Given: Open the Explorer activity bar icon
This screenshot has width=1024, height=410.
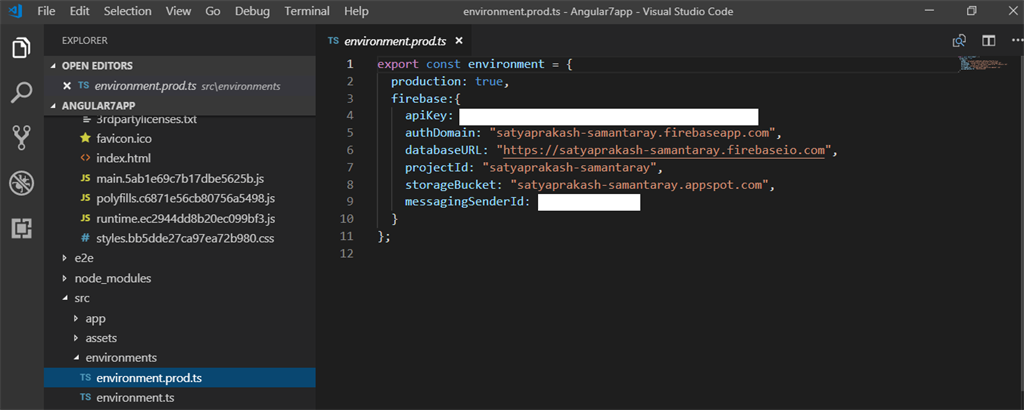Looking at the screenshot, I should pyautogui.click(x=22, y=48).
